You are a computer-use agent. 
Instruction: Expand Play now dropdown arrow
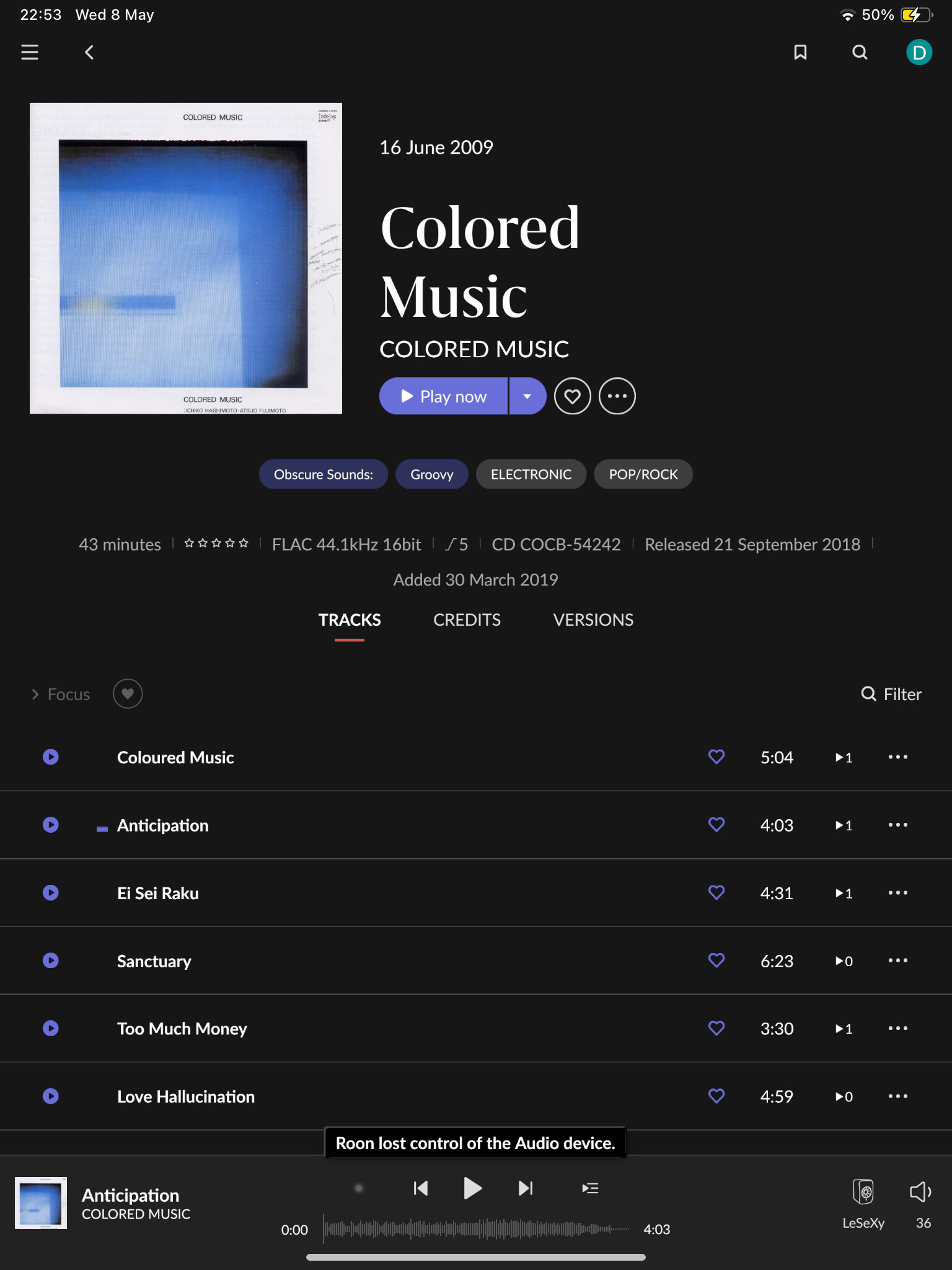point(527,396)
